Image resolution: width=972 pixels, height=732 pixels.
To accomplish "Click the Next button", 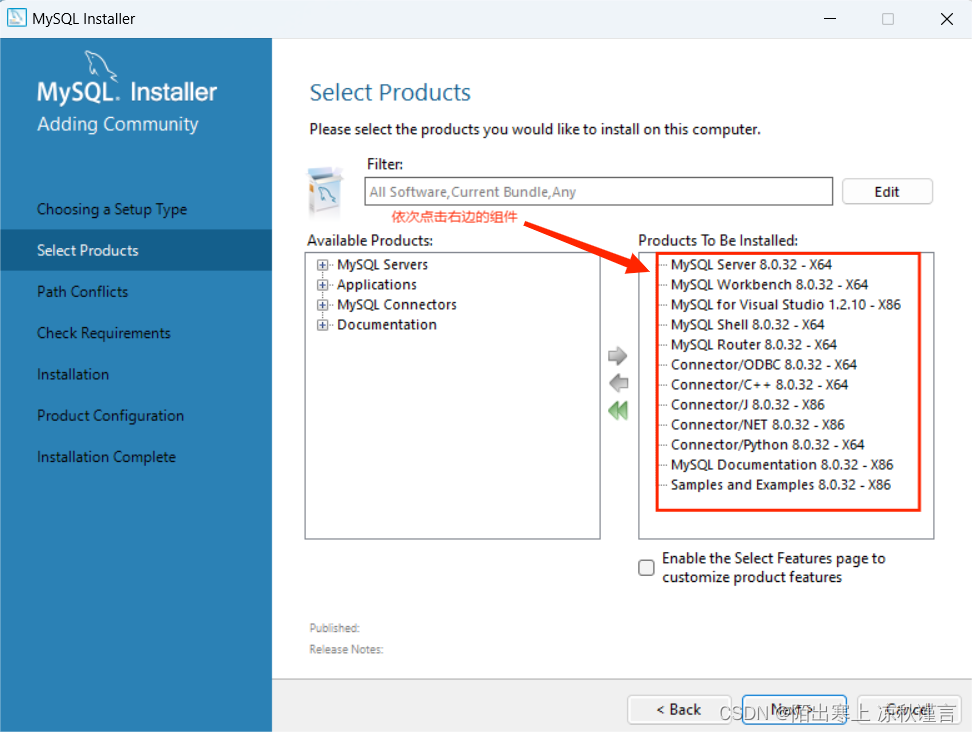I will point(794,710).
